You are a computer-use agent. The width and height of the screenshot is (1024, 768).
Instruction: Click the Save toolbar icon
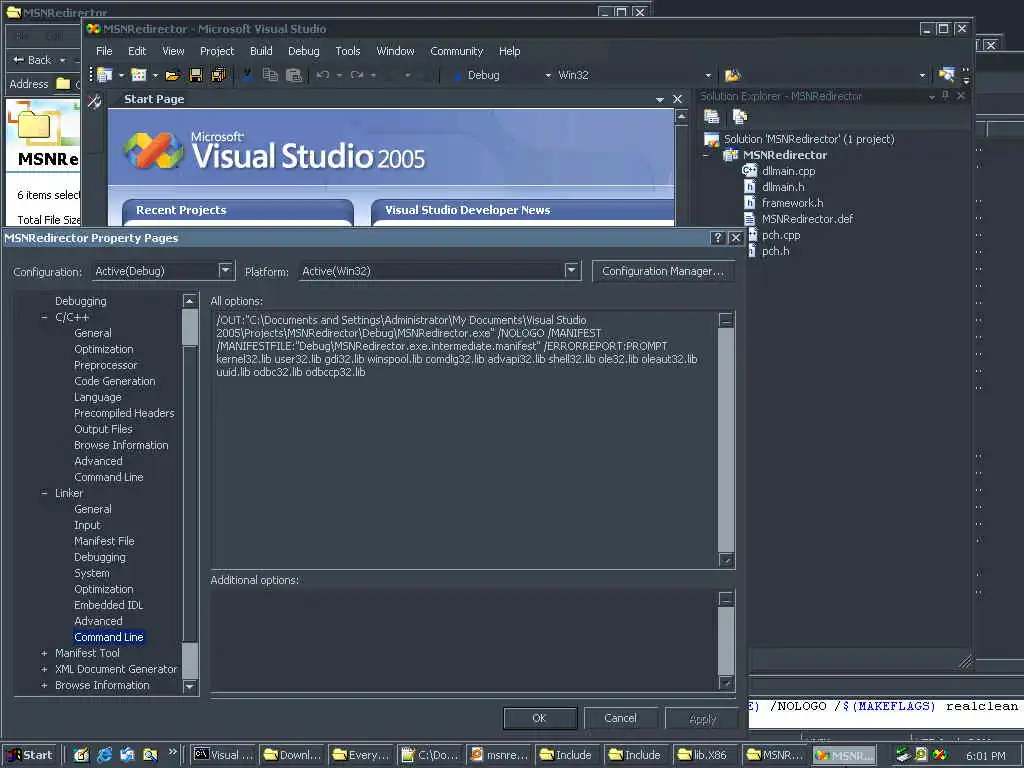(x=195, y=76)
